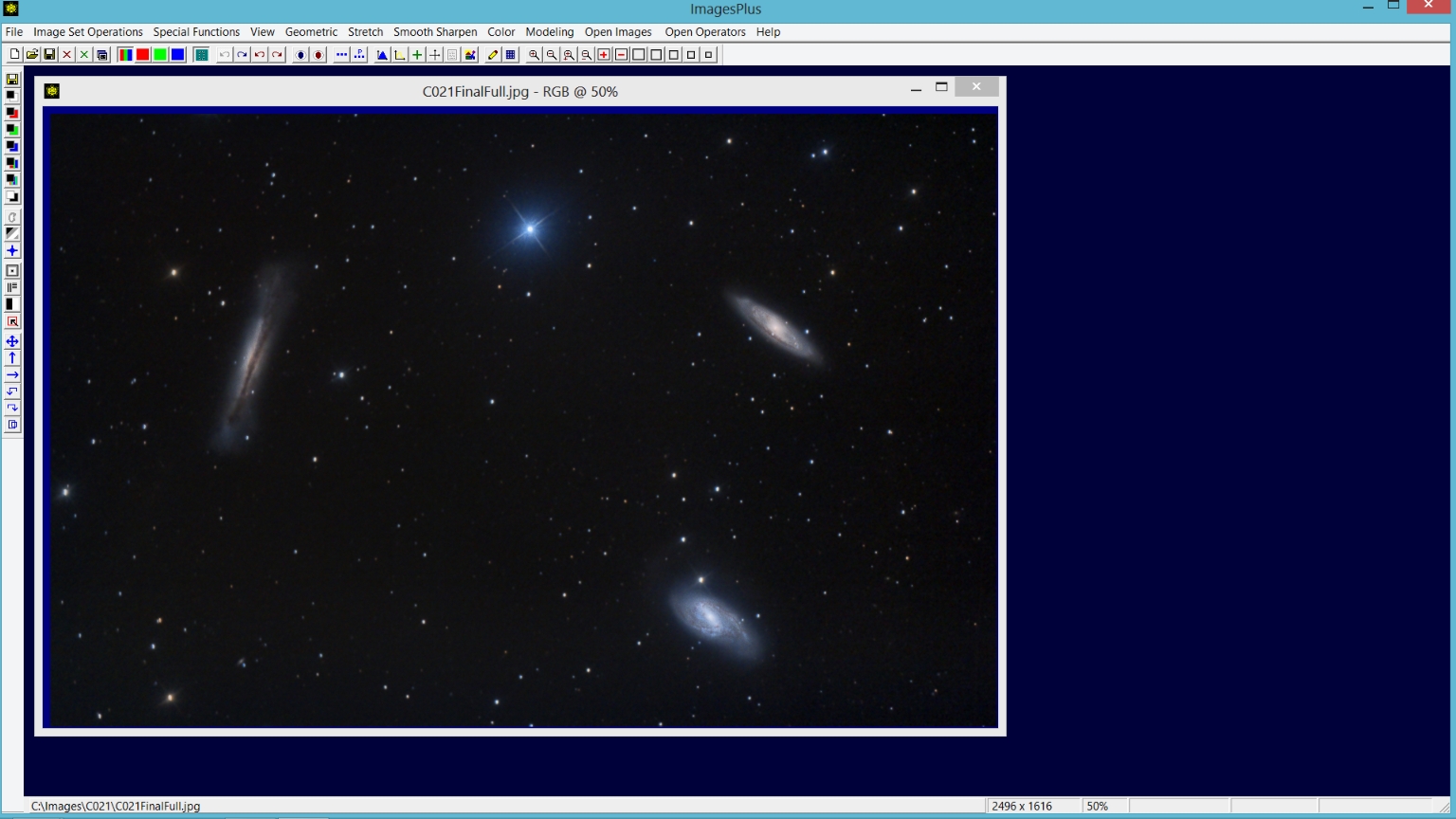Click black-and-red squares icon in left toolbar

click(12, 113)
